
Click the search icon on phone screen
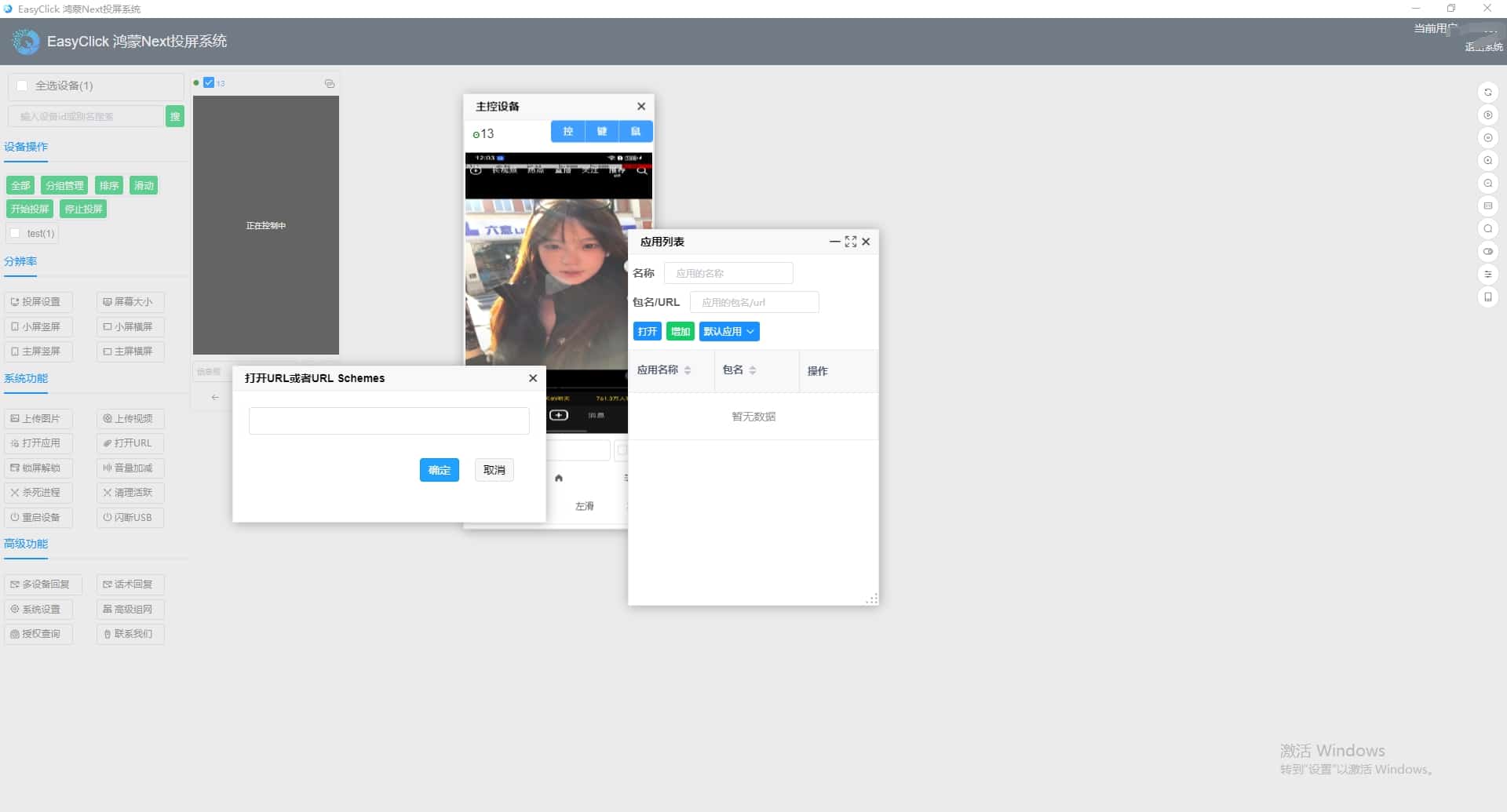(642, 170)
